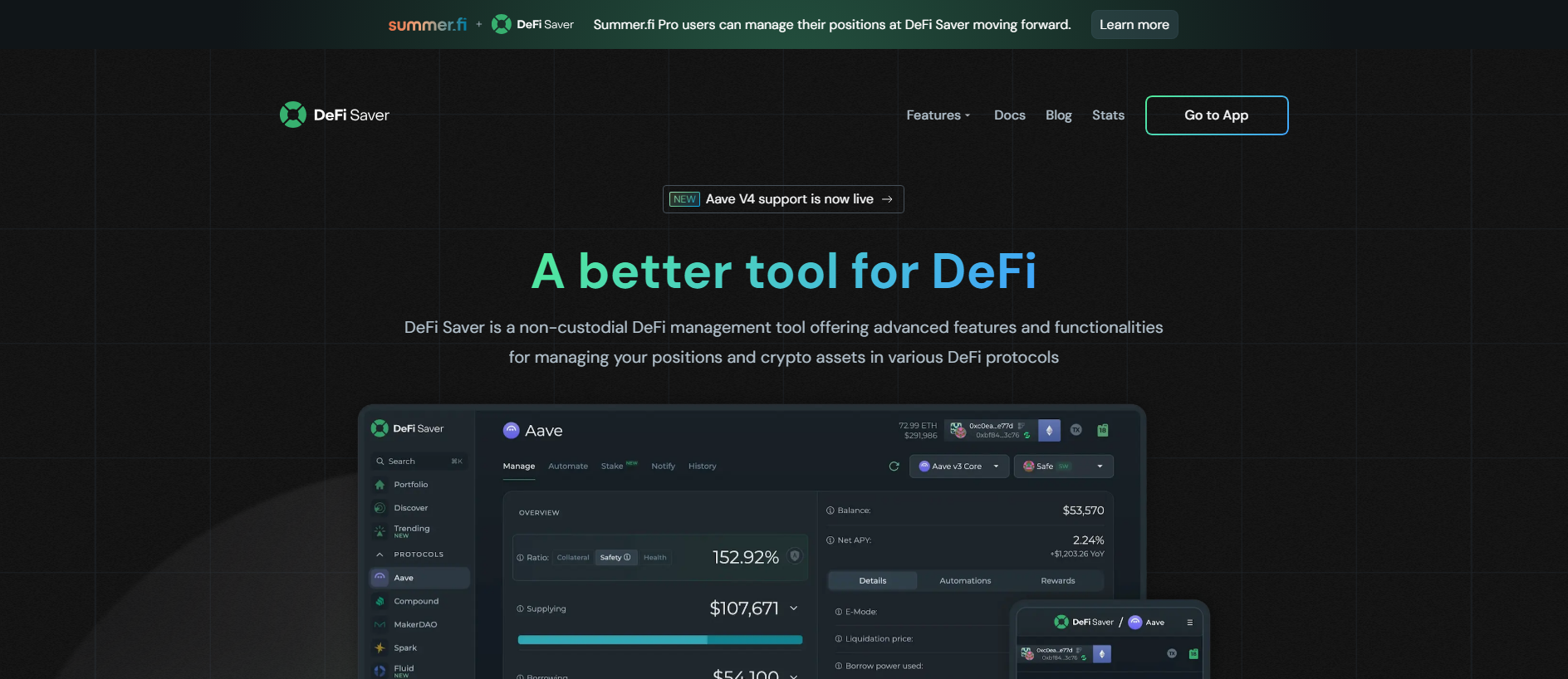Screen dimensions: 1568x679
Task: Switch to the Manage tab
Action: coord(519,467)
